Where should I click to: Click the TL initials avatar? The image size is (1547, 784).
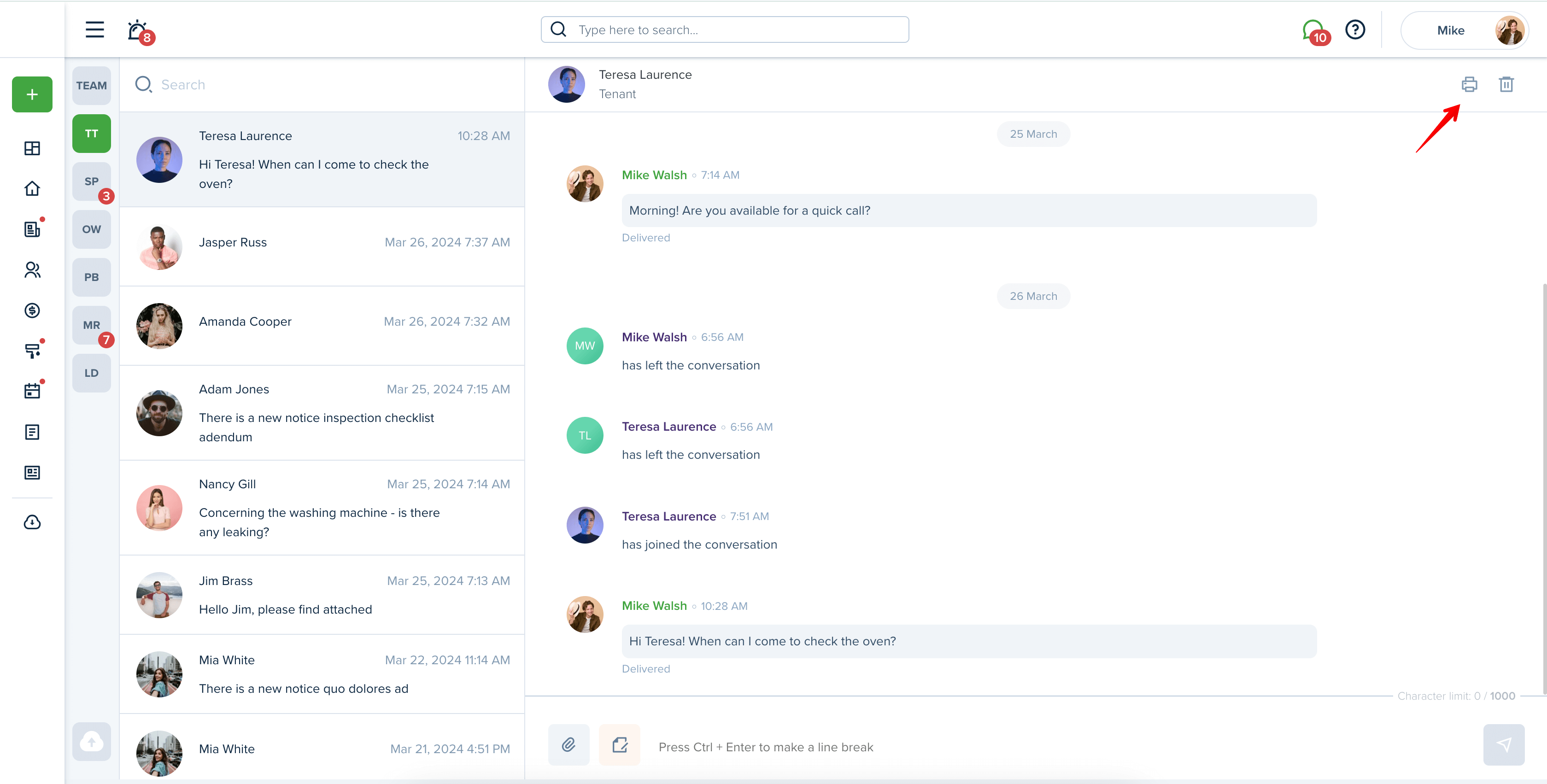(585, 435)
